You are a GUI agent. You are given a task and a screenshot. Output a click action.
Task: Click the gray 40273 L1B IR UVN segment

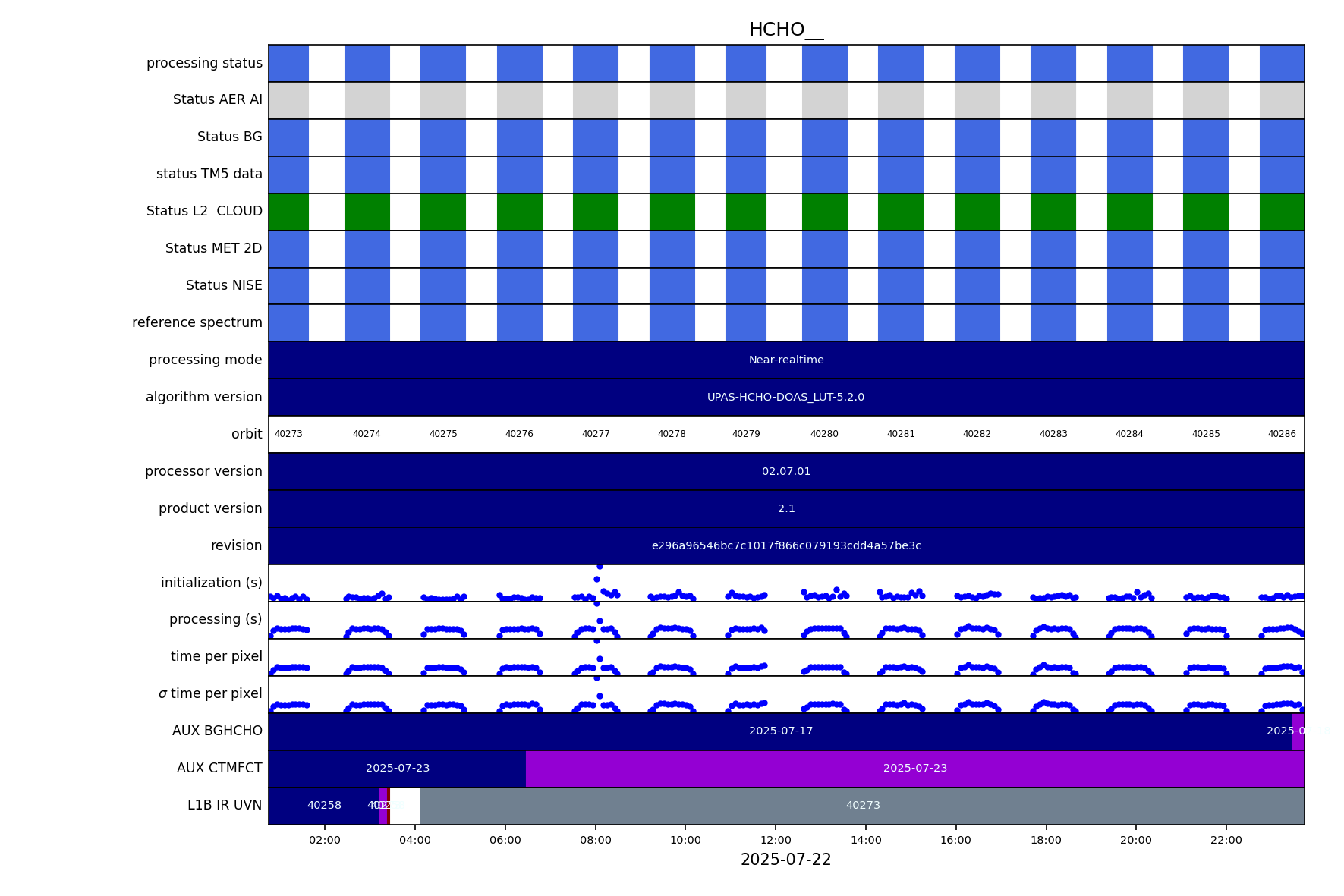pyautogui.click(x=862, y=806)
